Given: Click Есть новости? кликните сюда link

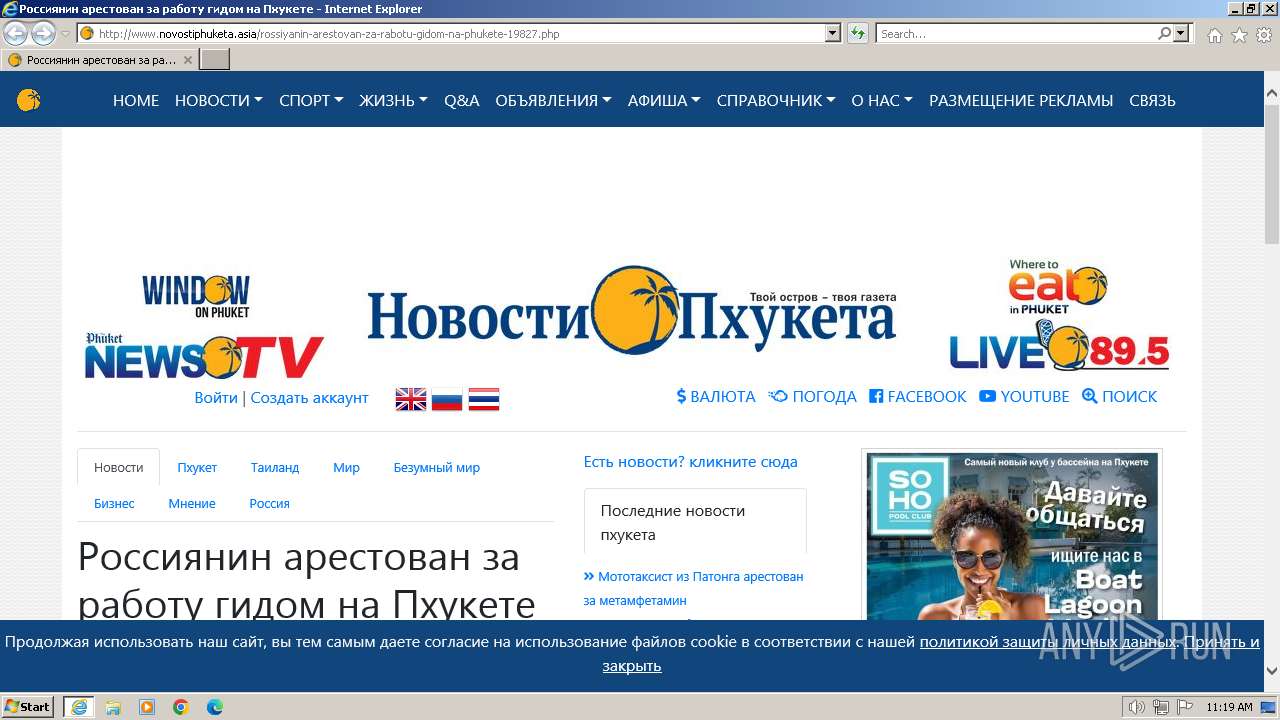Looking at the screenshot, I should click(691, 462).
